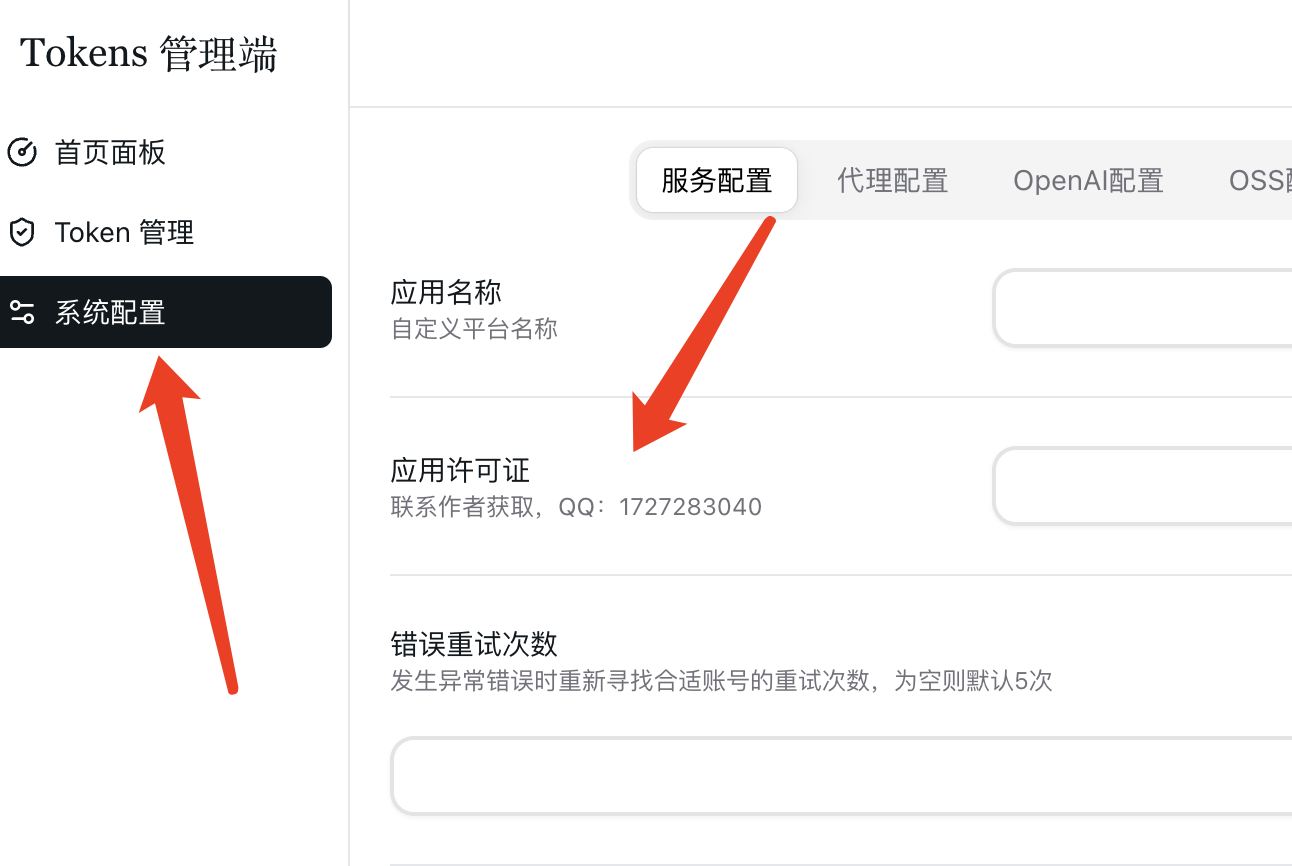Image resolution: width=1292 pixels, height=866 pixels.
Task: Click the QQ number 1727283040 text
Action: pyautogui.click(x=690, y=507)
